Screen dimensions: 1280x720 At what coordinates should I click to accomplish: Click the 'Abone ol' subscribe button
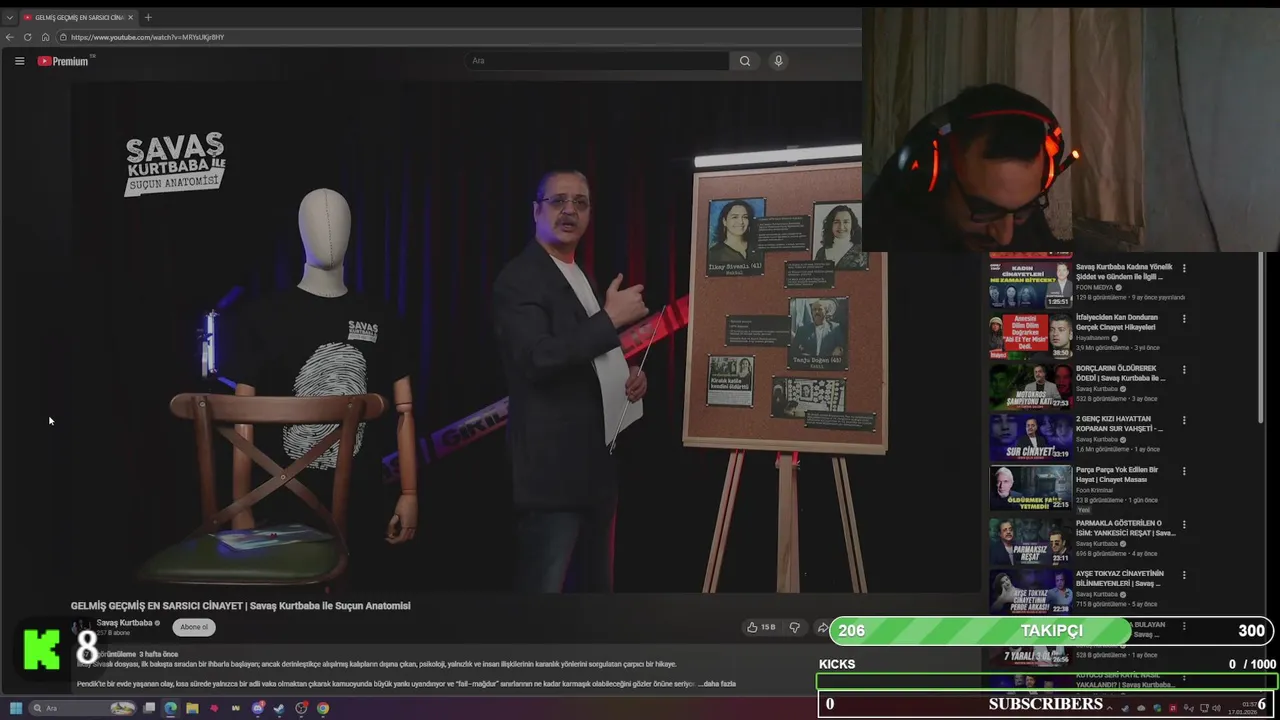[x=194, y=627]
